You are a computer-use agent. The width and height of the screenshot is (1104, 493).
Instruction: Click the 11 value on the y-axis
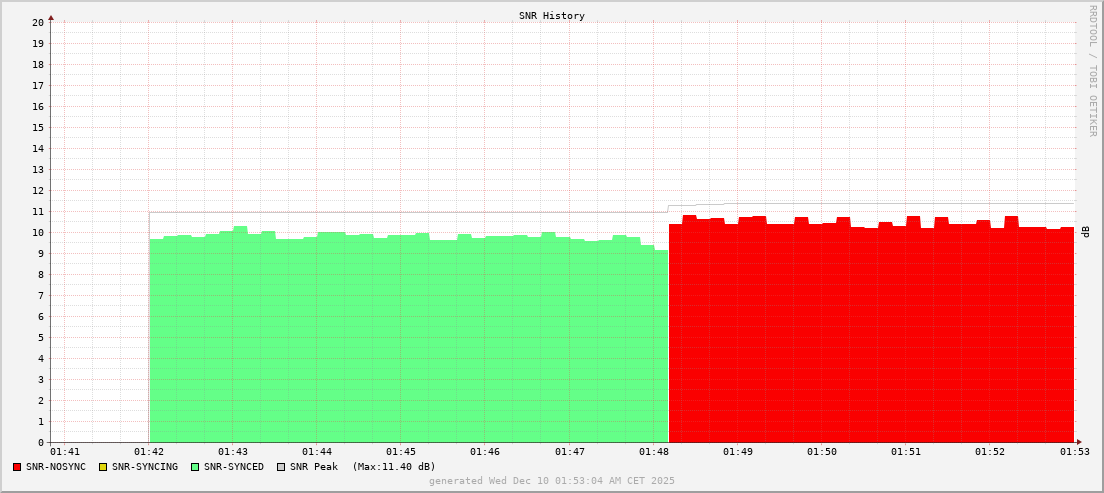pos(37,212)
